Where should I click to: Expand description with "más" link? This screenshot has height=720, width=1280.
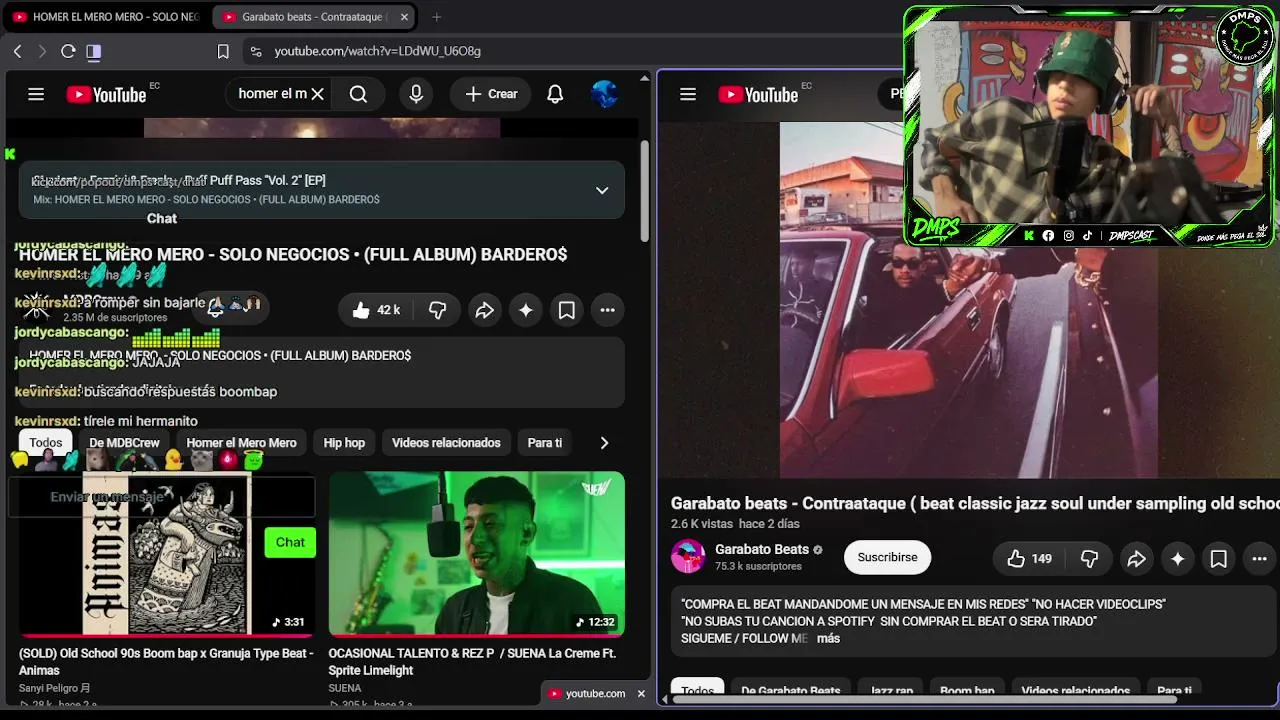[828, 638]
